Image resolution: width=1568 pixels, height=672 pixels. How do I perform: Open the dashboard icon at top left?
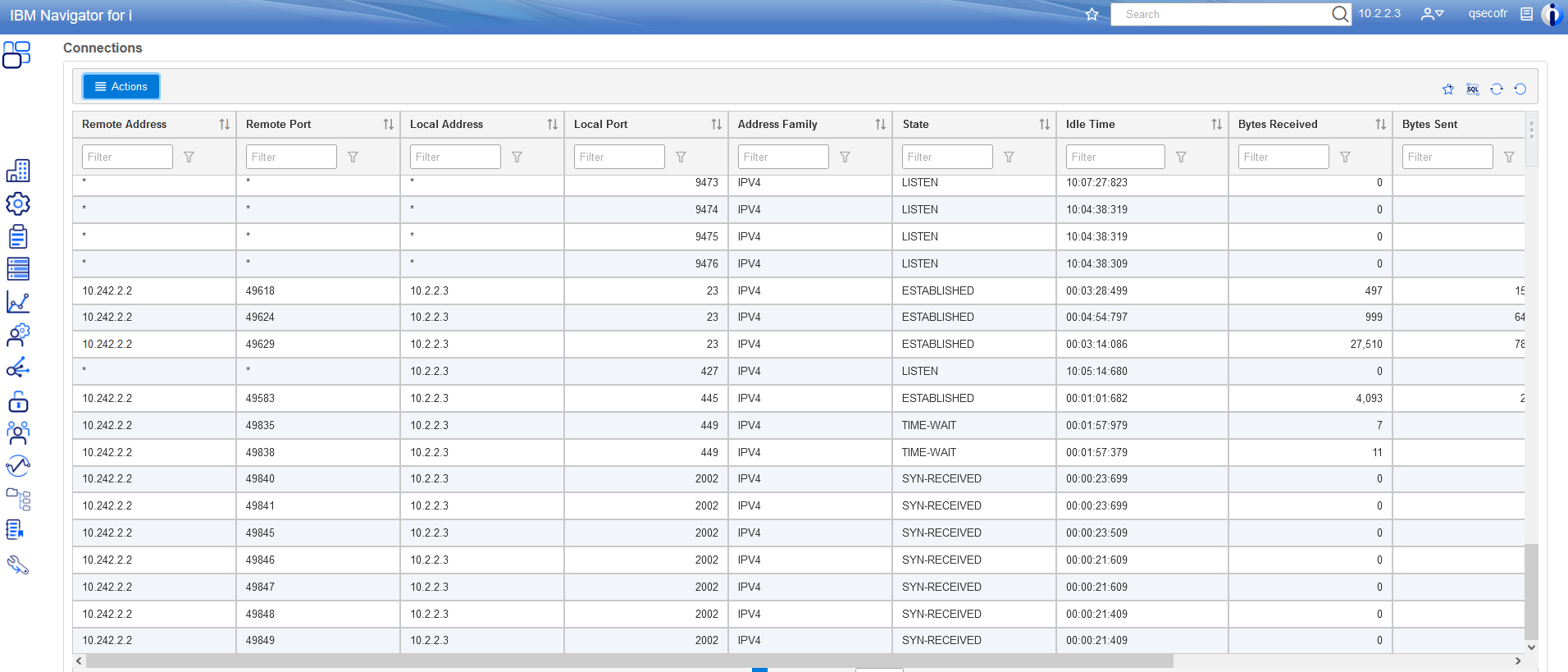16,55
